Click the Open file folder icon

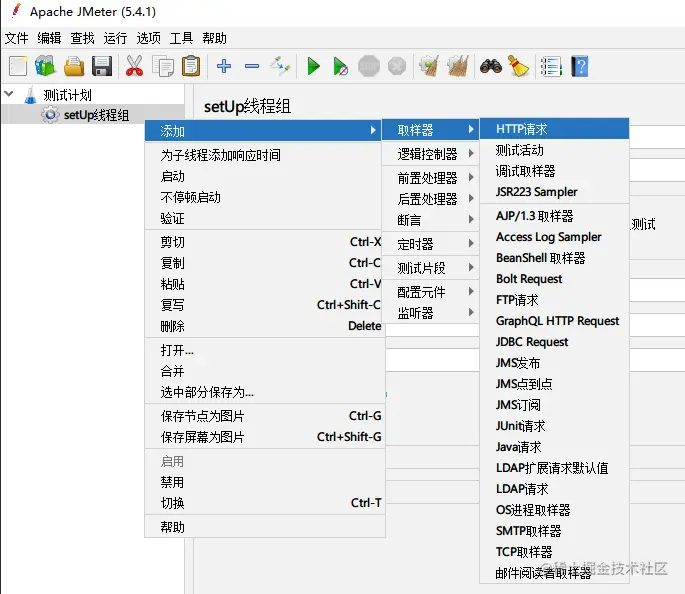point(74,66)
